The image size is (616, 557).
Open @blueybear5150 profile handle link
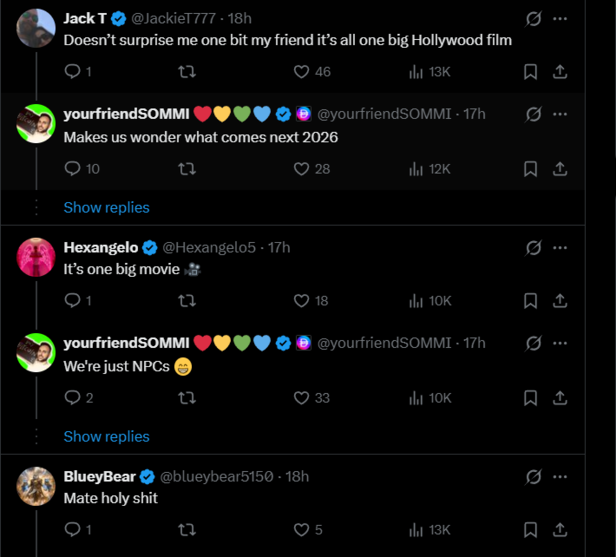216,476
